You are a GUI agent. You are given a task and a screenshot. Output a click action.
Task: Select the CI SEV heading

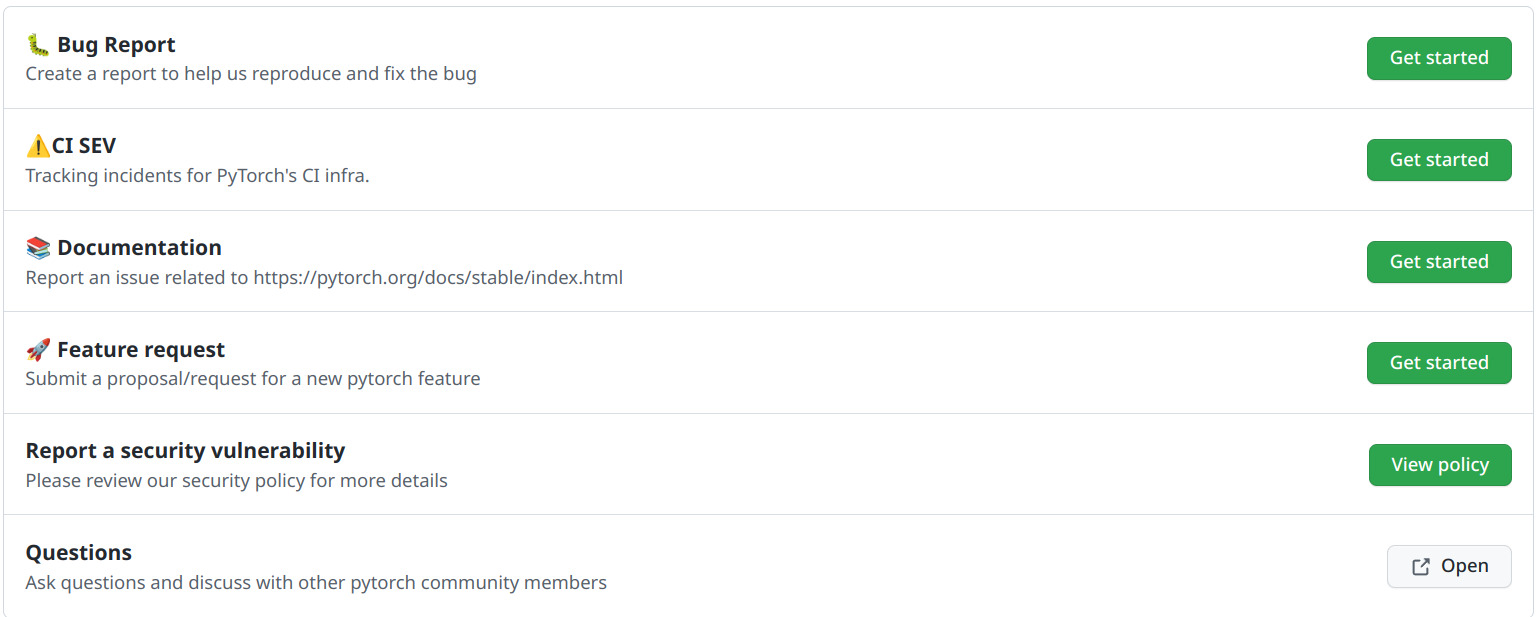tap(84, 147)
